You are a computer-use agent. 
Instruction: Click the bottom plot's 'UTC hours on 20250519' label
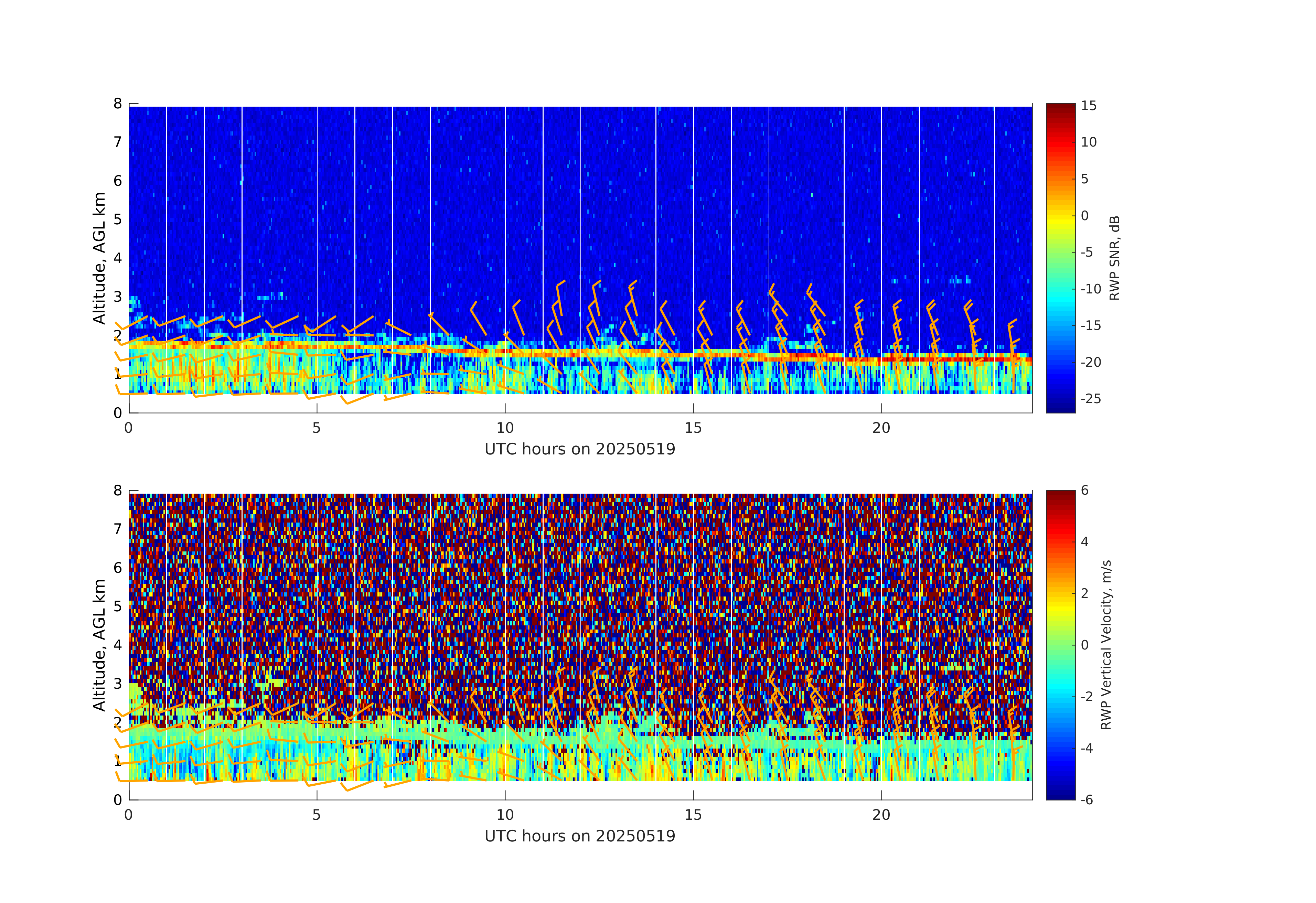580,836
